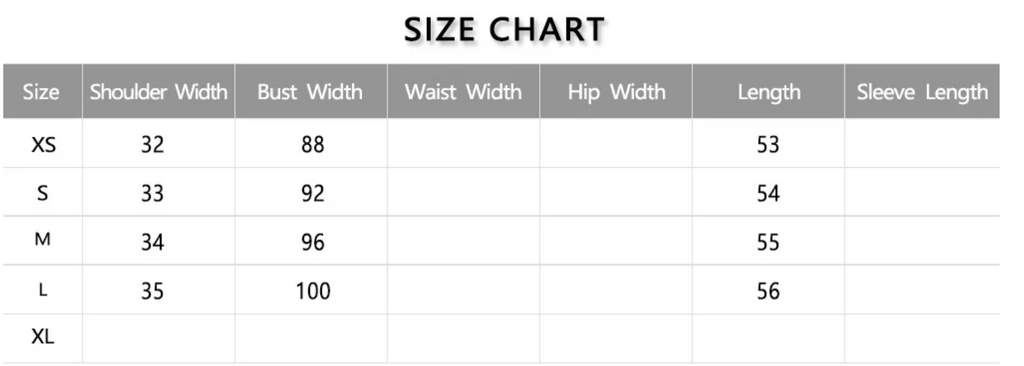The height and width of the screenshot is (366, 1024).
Task: Click the length value 56
Action: 768,290
